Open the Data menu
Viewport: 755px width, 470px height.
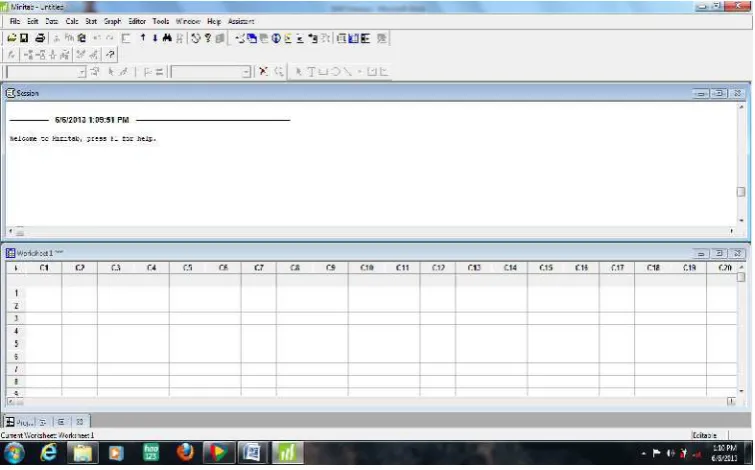pyautogui.click(x=52, y=21)
